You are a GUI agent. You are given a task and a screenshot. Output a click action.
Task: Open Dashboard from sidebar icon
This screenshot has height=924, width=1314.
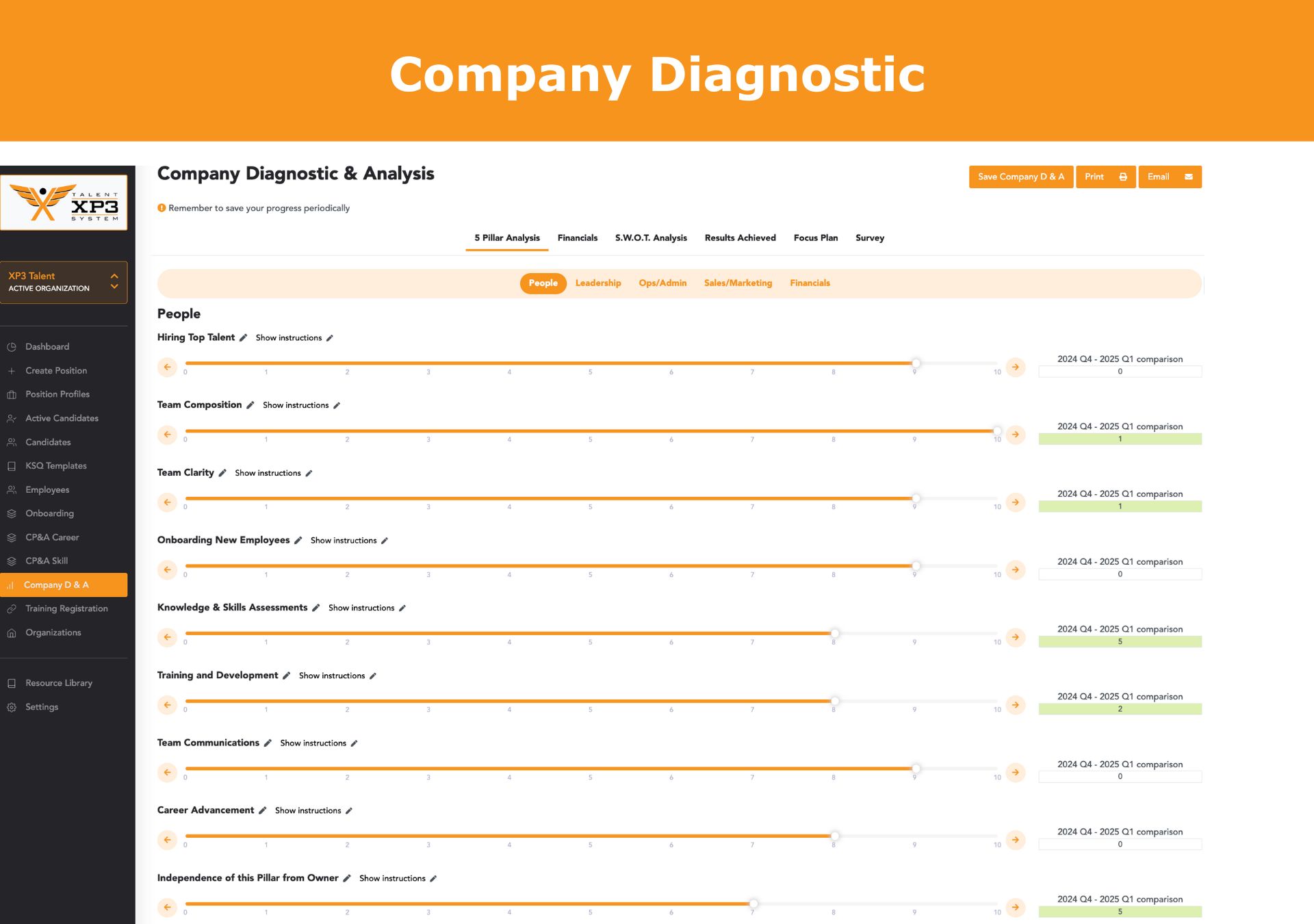[x=12, y=347]
